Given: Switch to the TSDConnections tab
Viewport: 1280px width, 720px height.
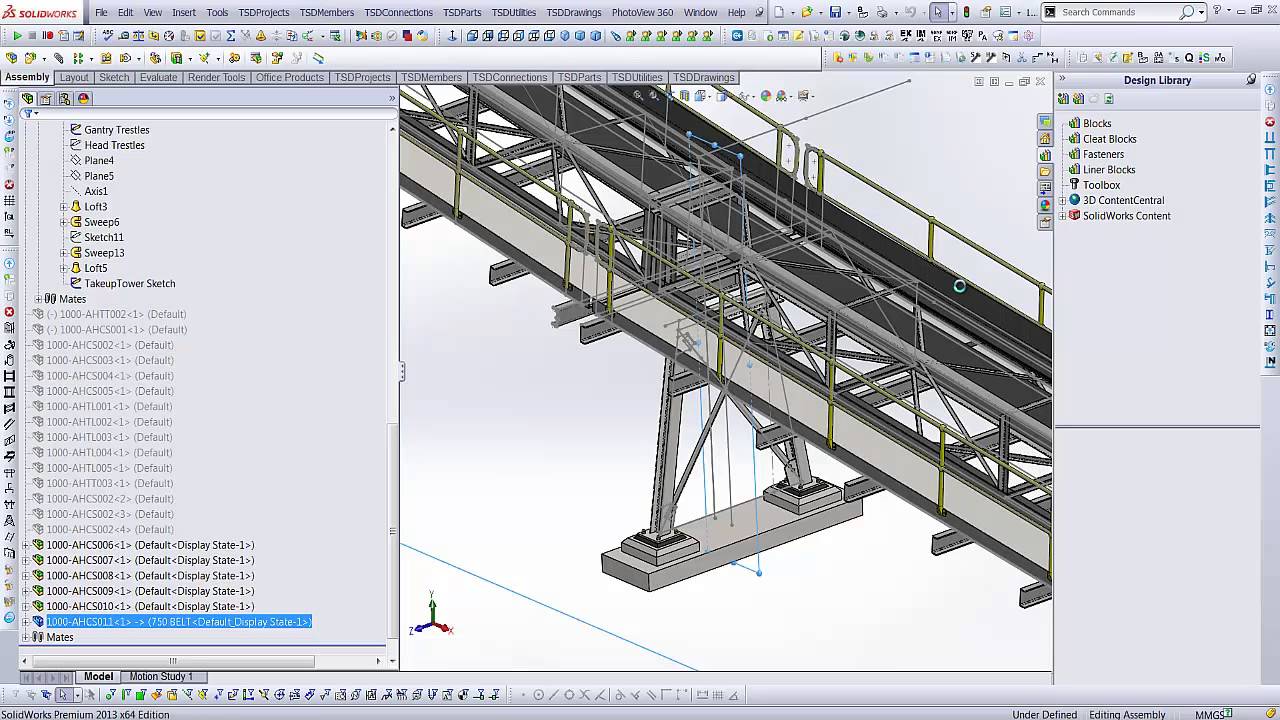Looking at the screenshot, I should tap(510, 77).
